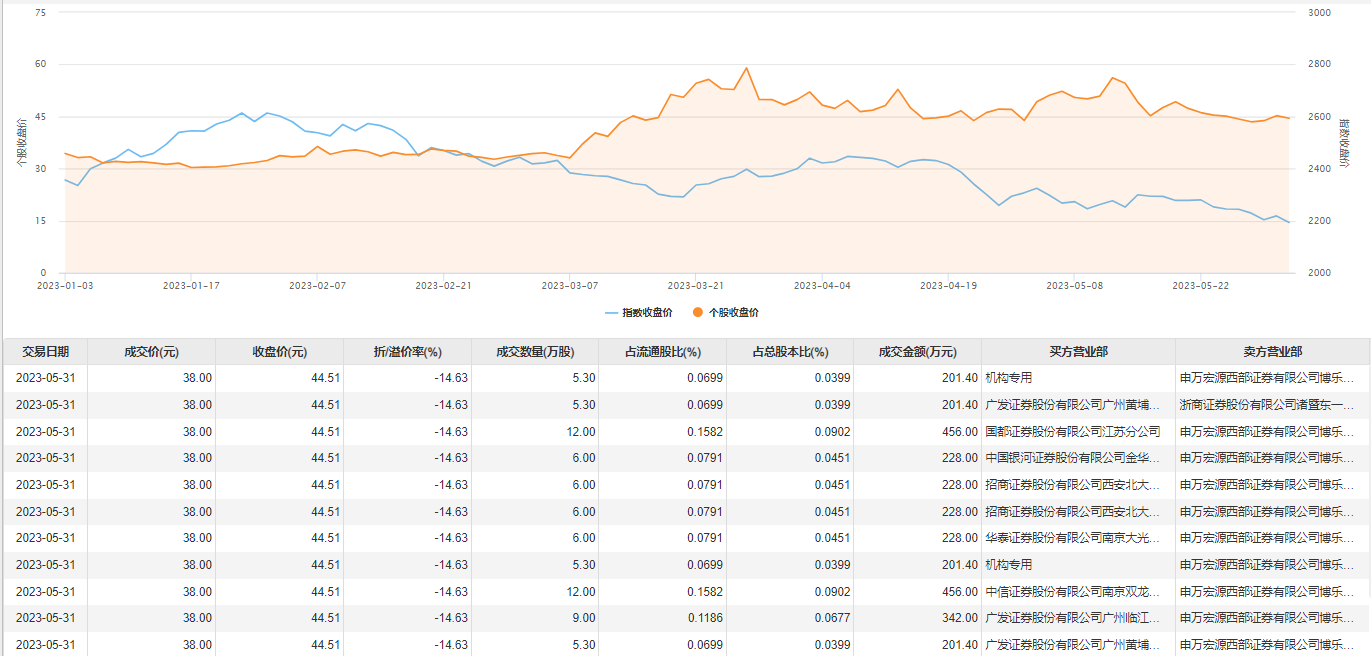Sort by the 收盘价(元) column header
The image size is (1371, 656).
coord(280,352)
